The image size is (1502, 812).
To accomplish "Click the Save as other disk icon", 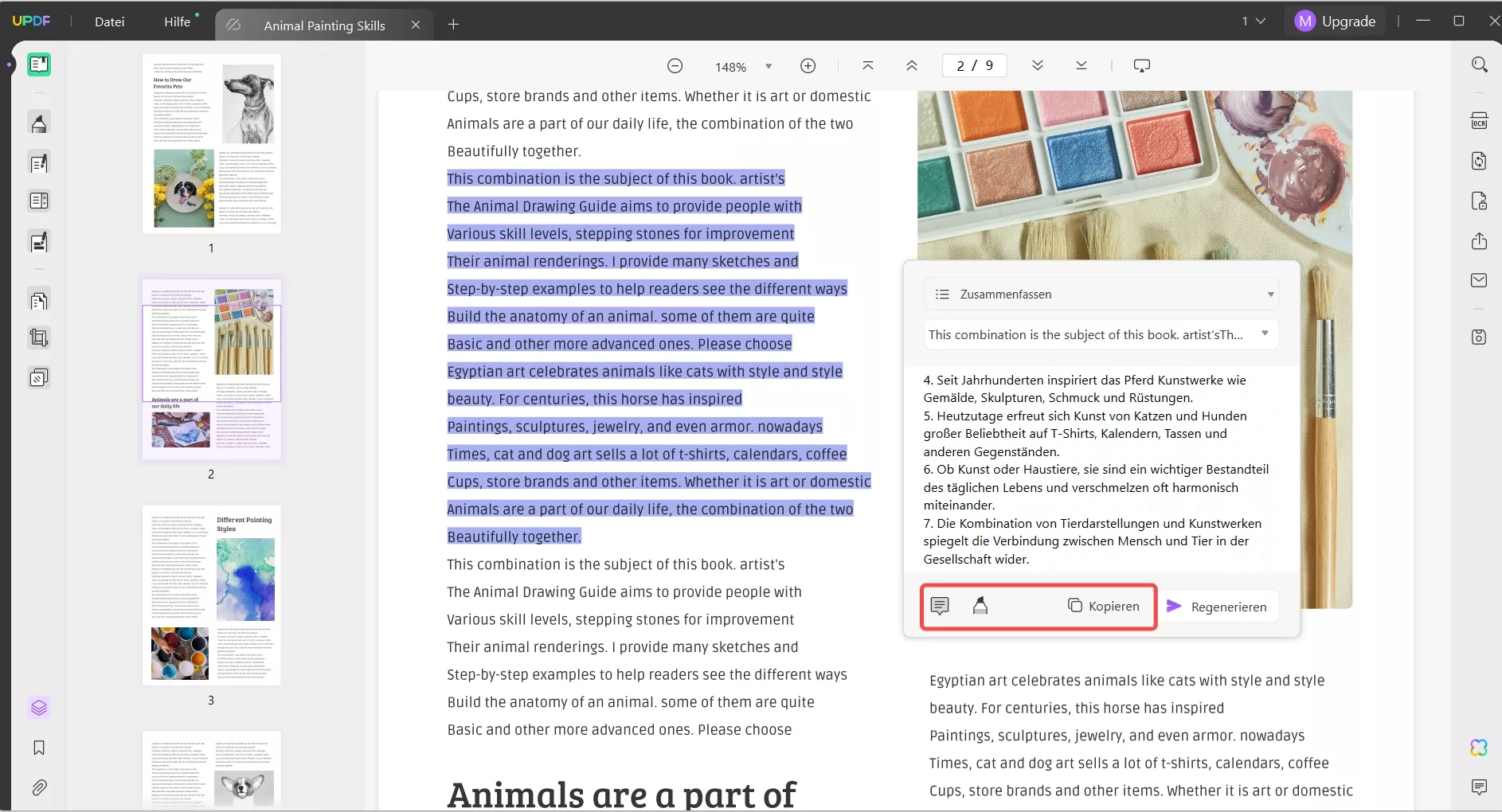I will pyautogui.click(x=1479, y=337).
